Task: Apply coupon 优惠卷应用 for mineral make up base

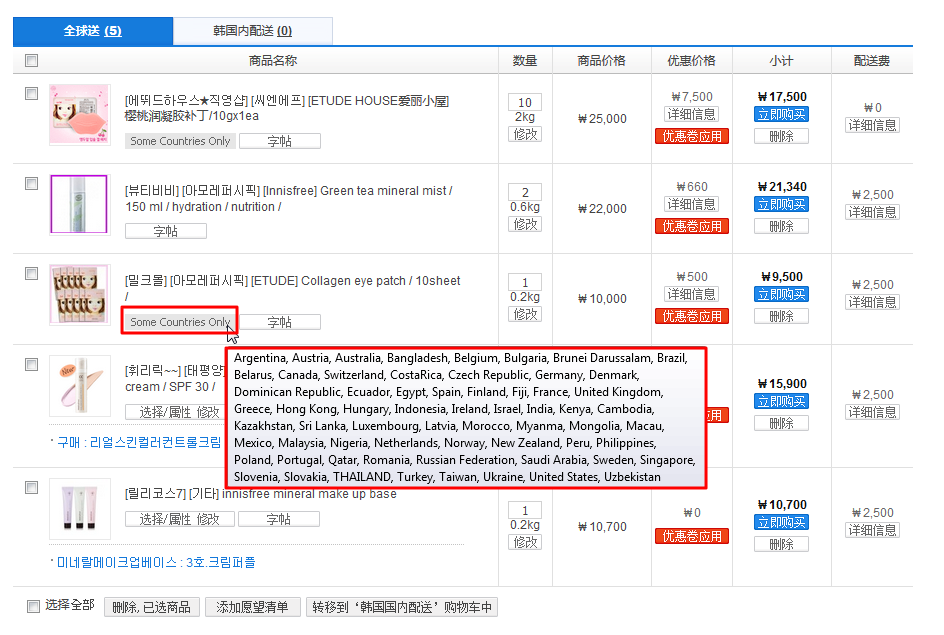Action: [692, 536]
